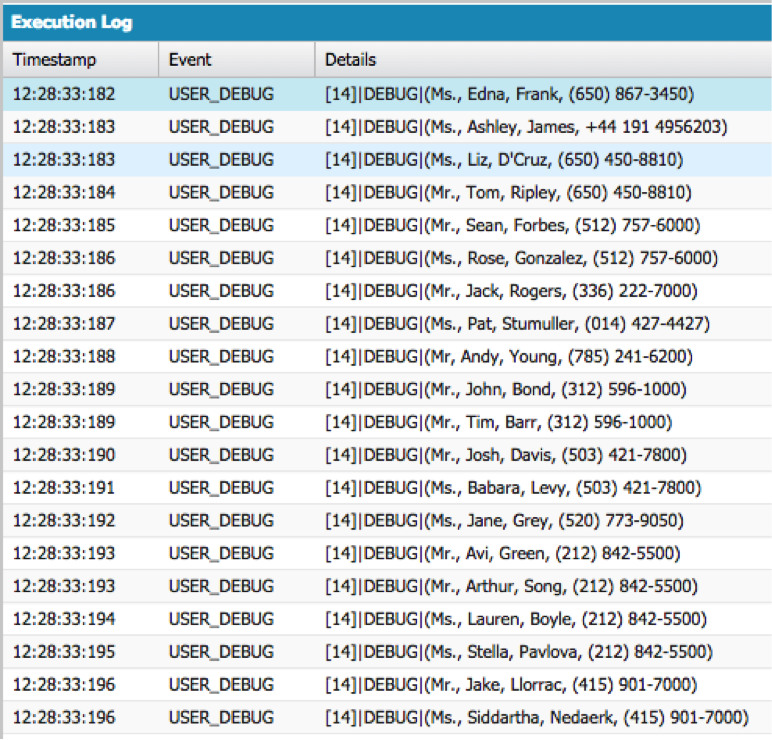Click timestamp 12:28:33:185
Screen dimensions: 772x740
[x=64, y=225]
